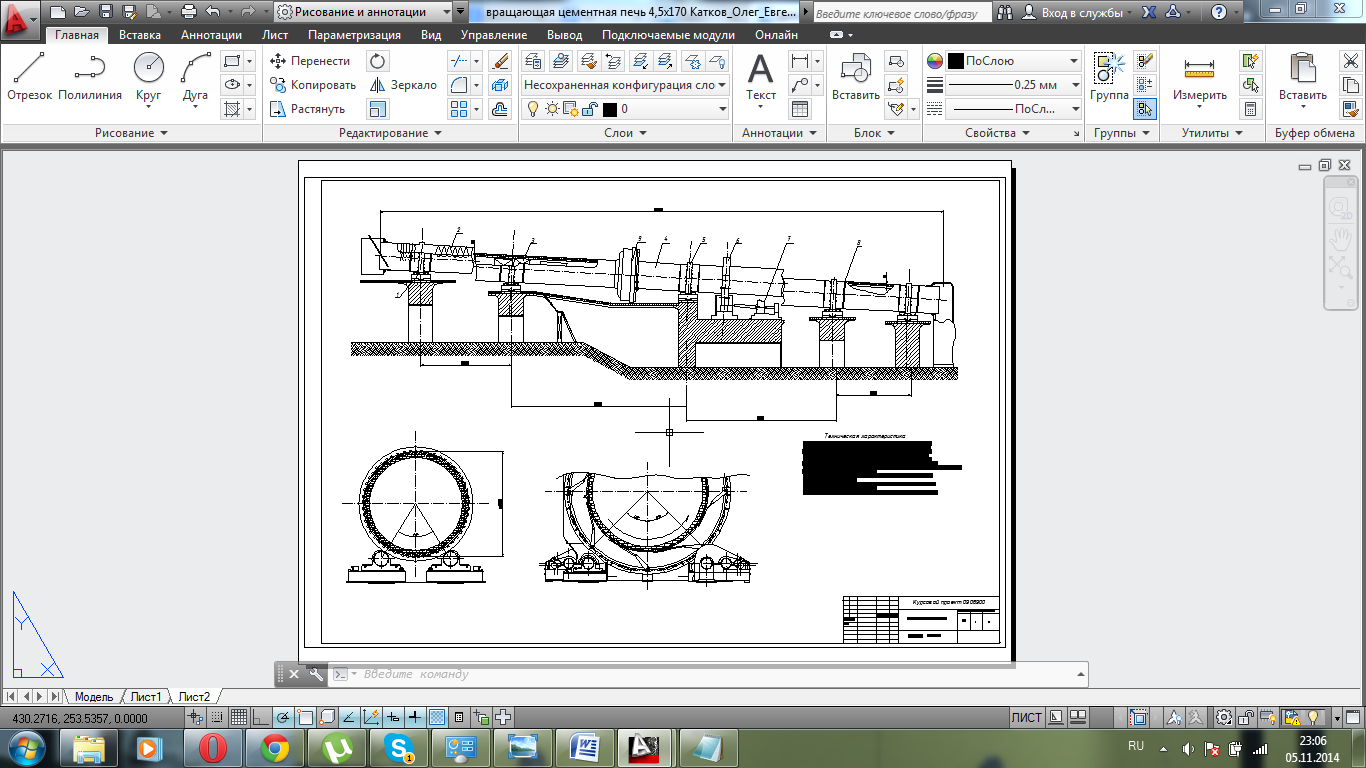Viewport: 1366px width, 768px height.
Task: Select the Полилиния polyline tool
Action: tap(90, 77)
